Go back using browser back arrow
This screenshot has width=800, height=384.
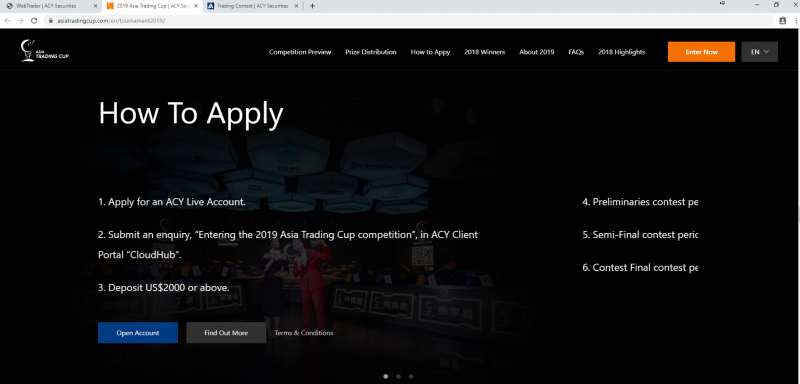(x=7, y=21)
